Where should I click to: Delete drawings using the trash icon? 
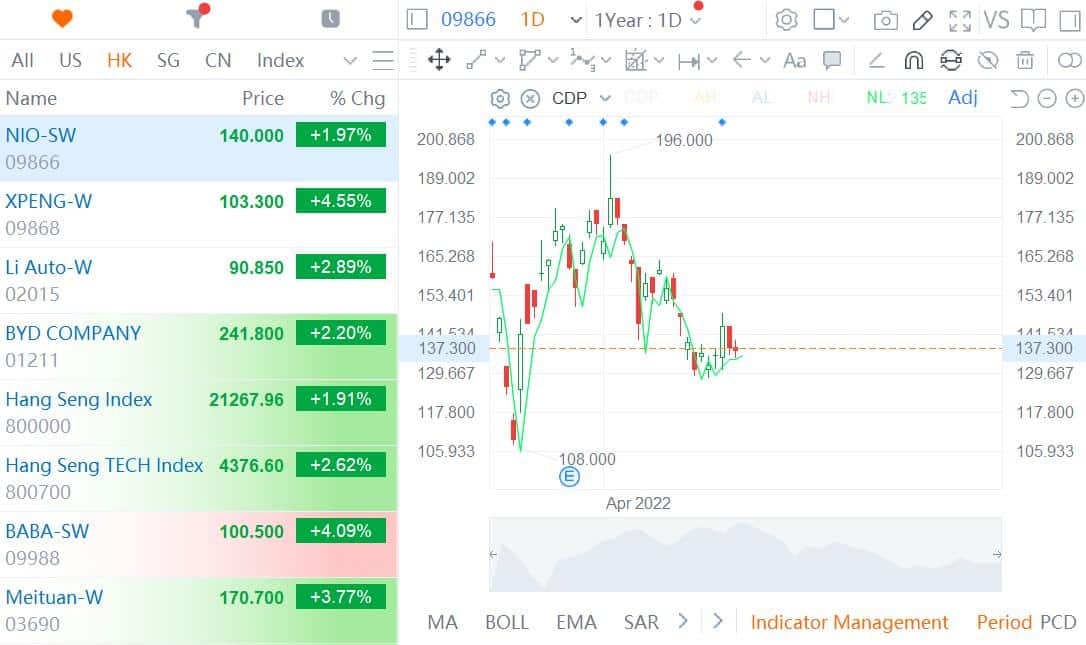click(1024, 60)
